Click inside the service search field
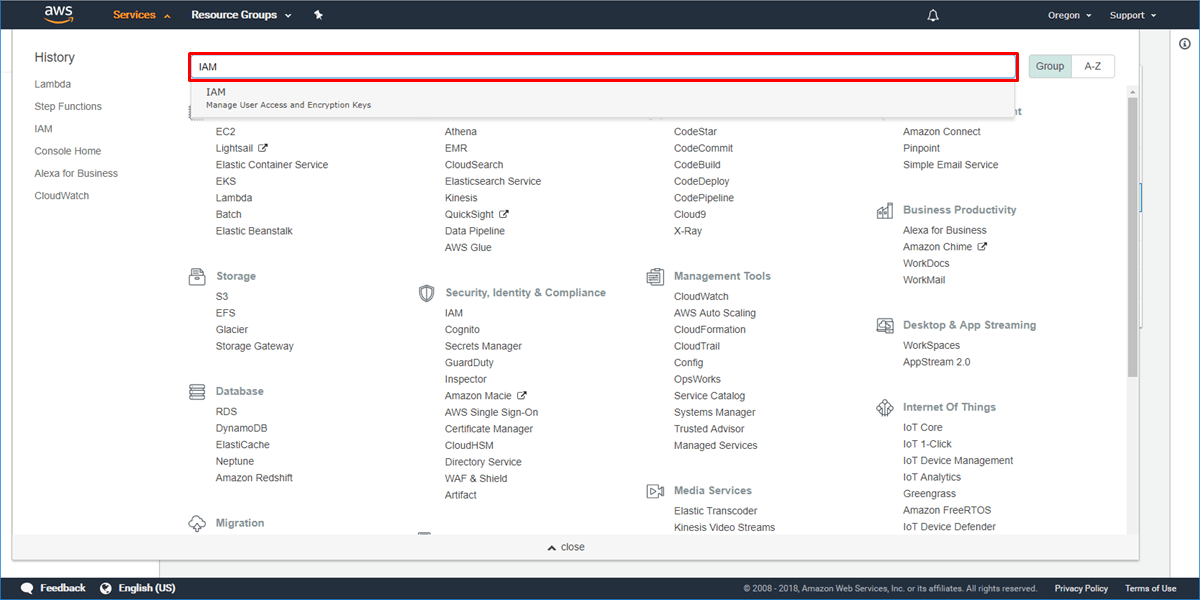This screenshot has width=1200, height=600. pos(600,66)
